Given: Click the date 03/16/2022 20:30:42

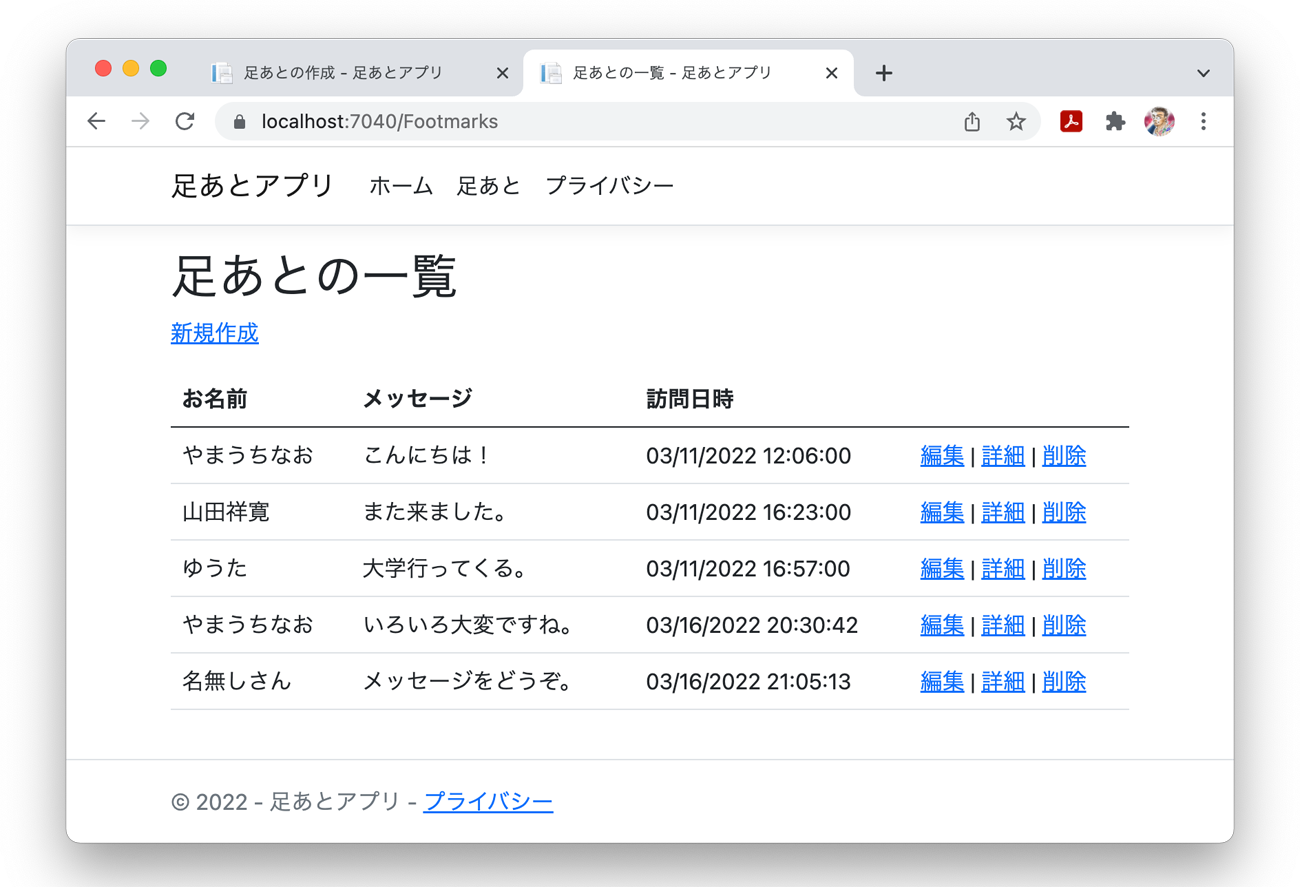Looking at the screenshot, I should point(752,625).
